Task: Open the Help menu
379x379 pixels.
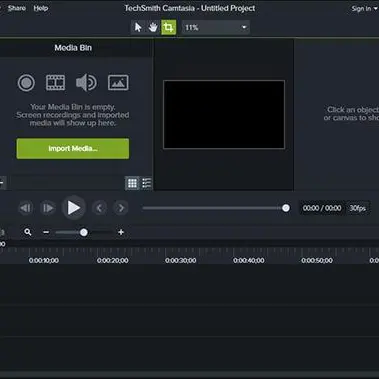Action: [x=41, y=8]
